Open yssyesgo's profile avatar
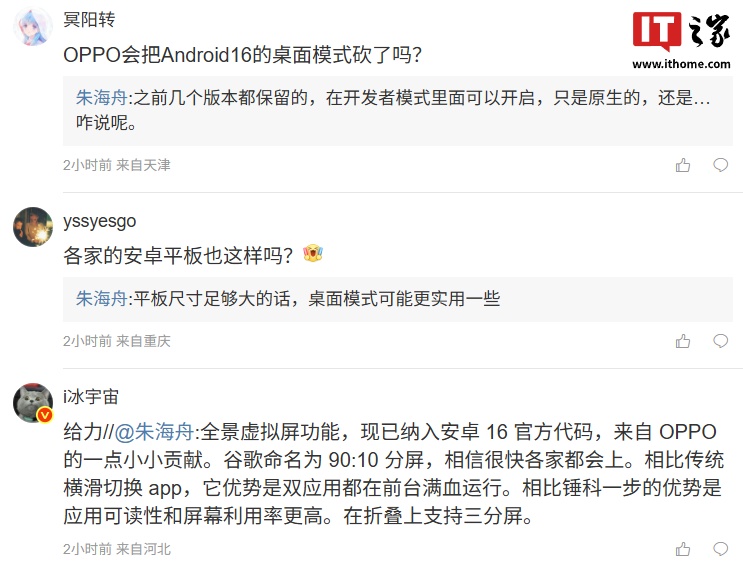743x563 pixels. (33, 227)
